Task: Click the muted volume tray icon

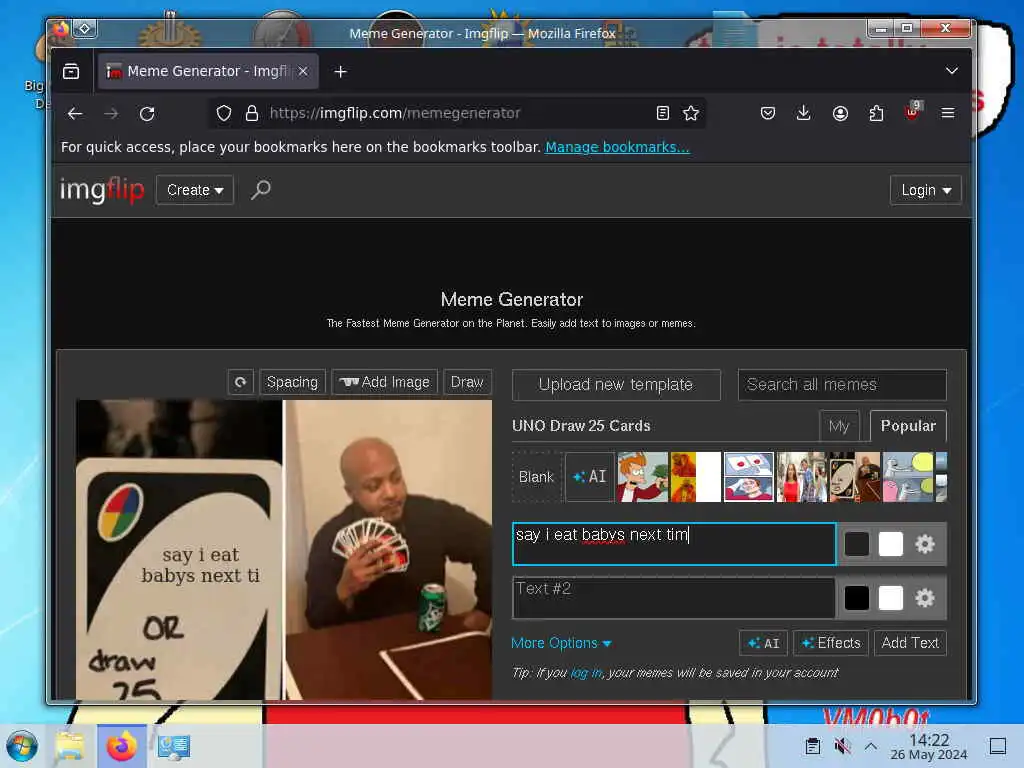Action: click(842, 746)
